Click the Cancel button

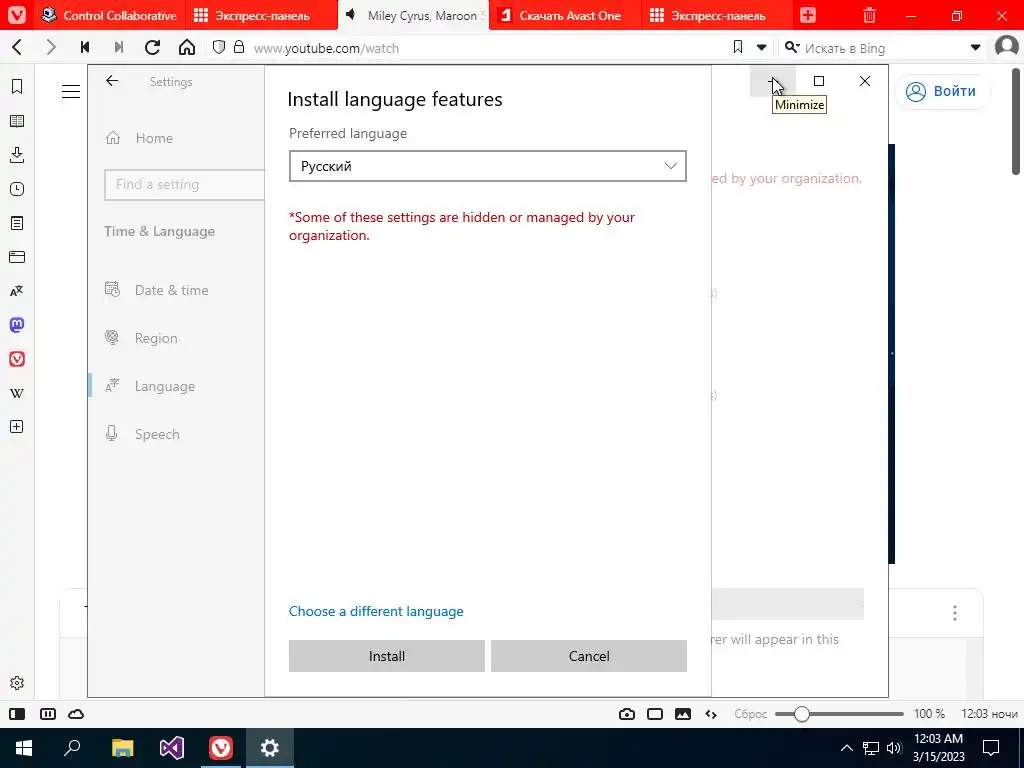coord(588,656)
